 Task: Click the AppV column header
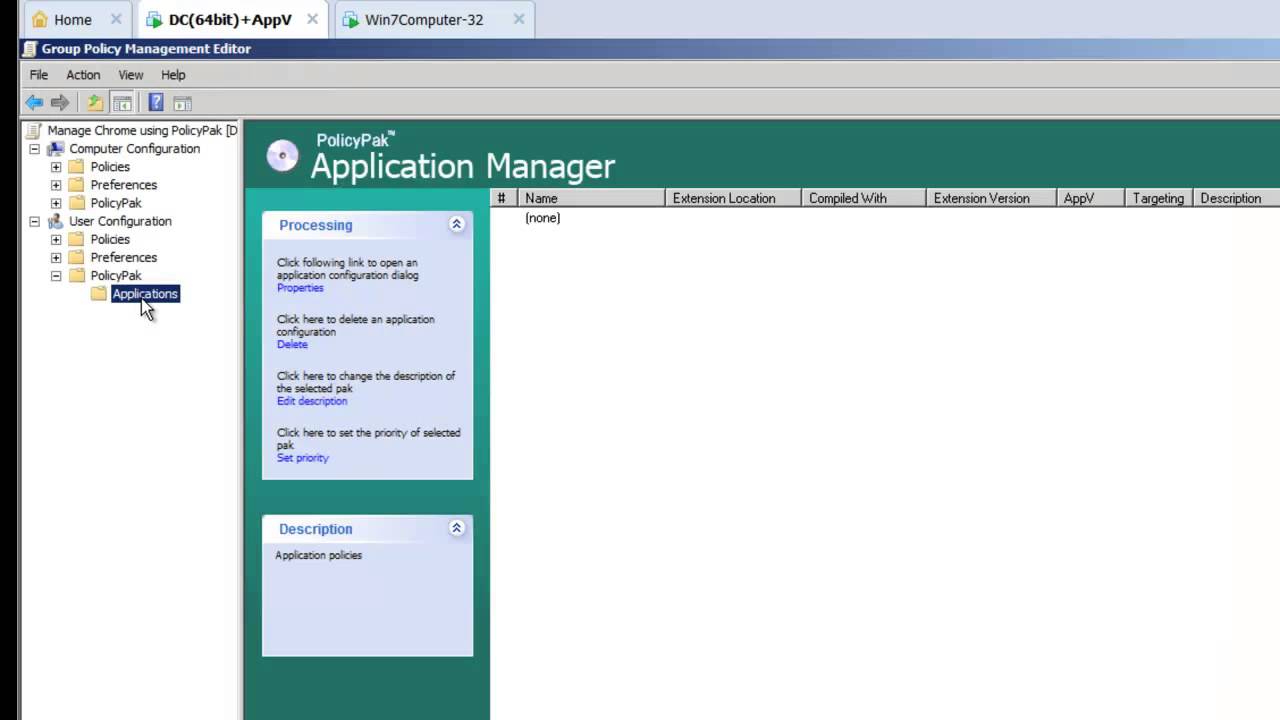[1090, 198]
